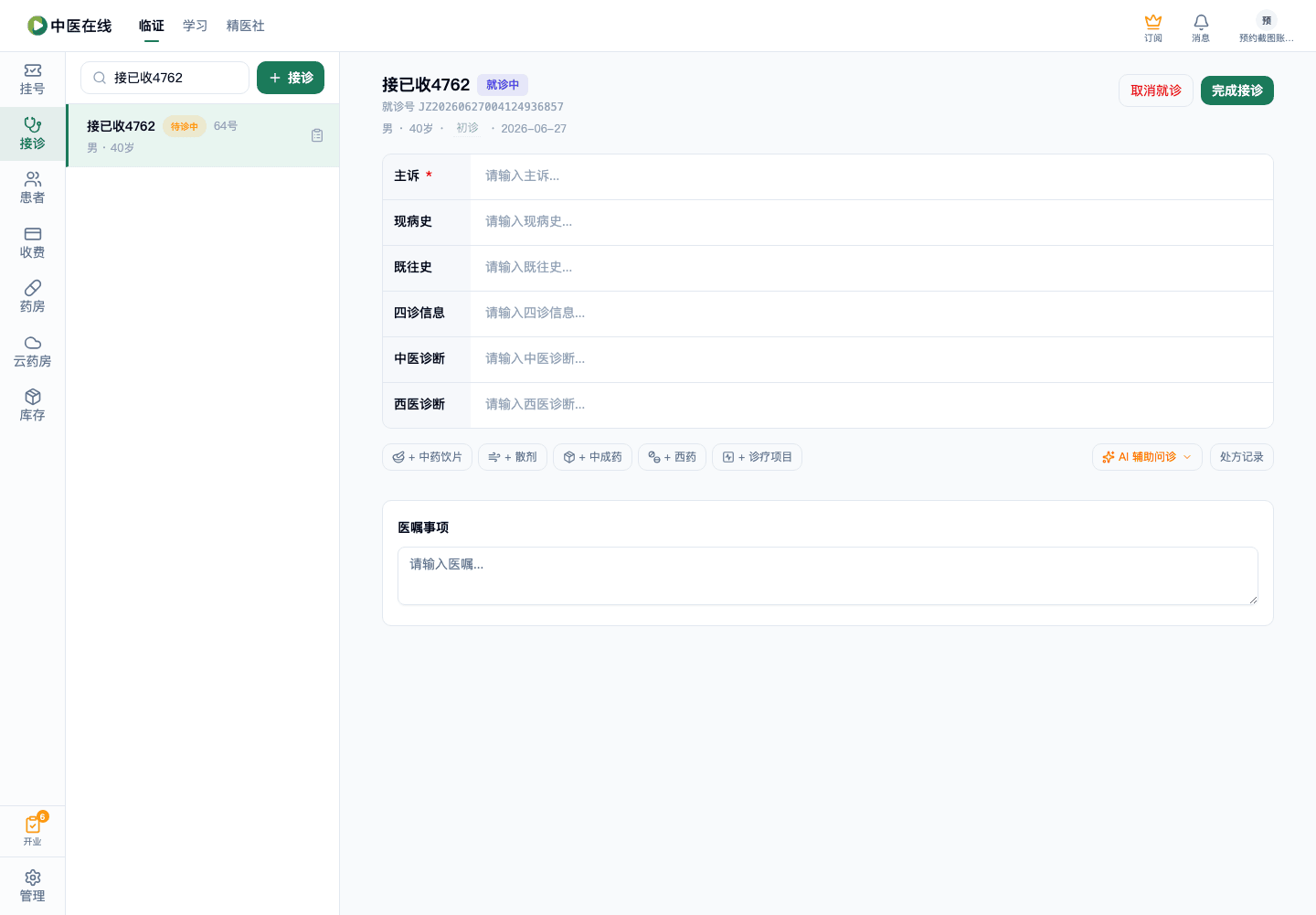Image resolution: width=1316 pixels, height=915 pixels.
Task: Click the 既往史 input field
Action: (872, 268)
